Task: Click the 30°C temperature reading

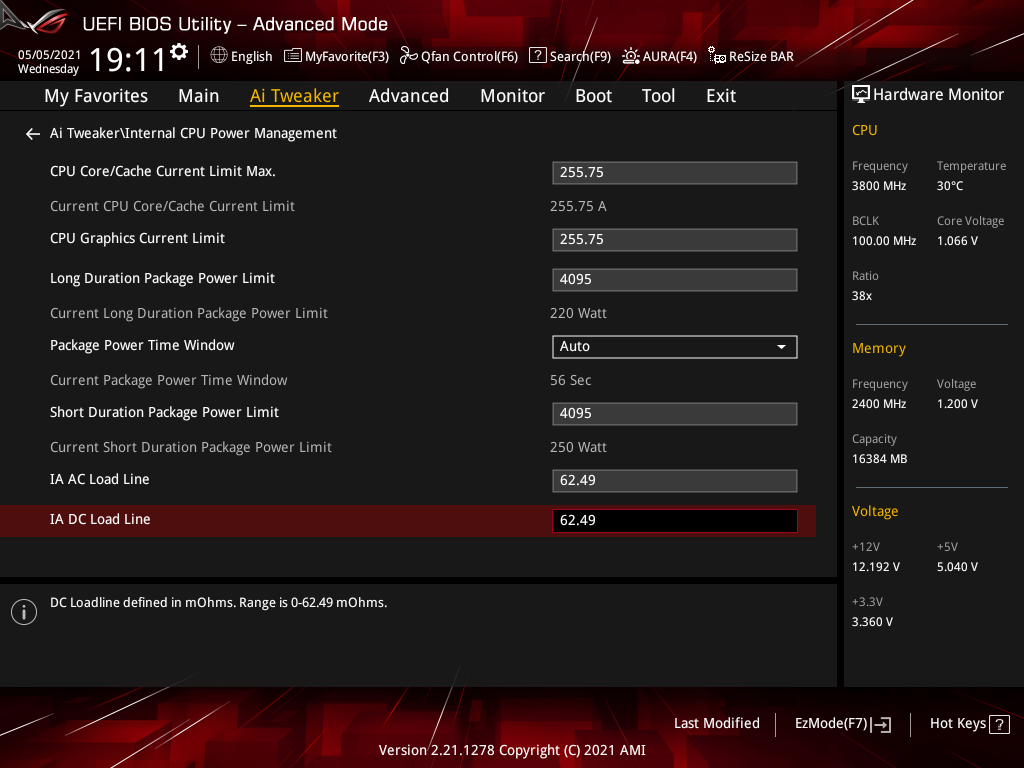Action: coord(950,186)
